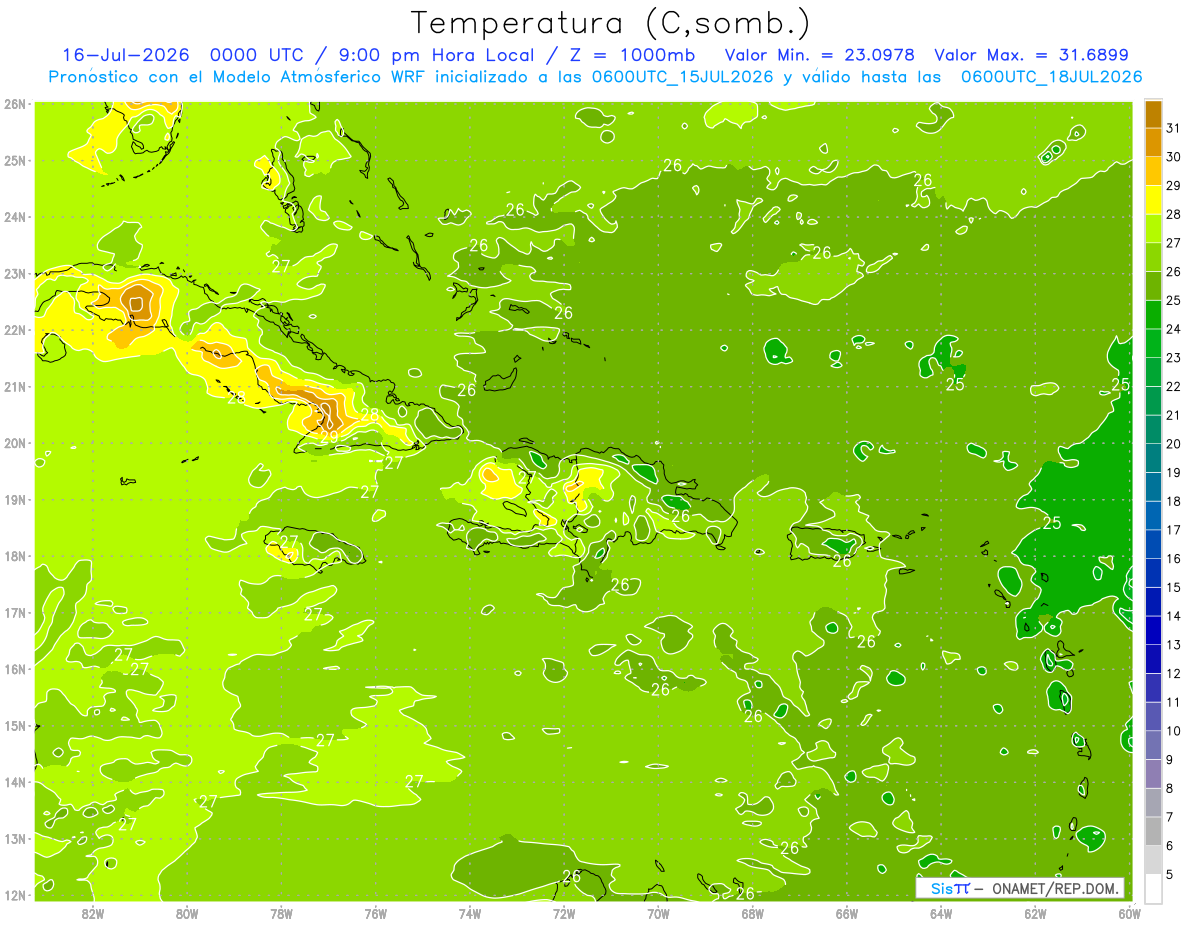Click the '29' contour label over eastern Cuba
Image resolution: width=1200 pixels, height=927 pixels.
tap(329, 436)
